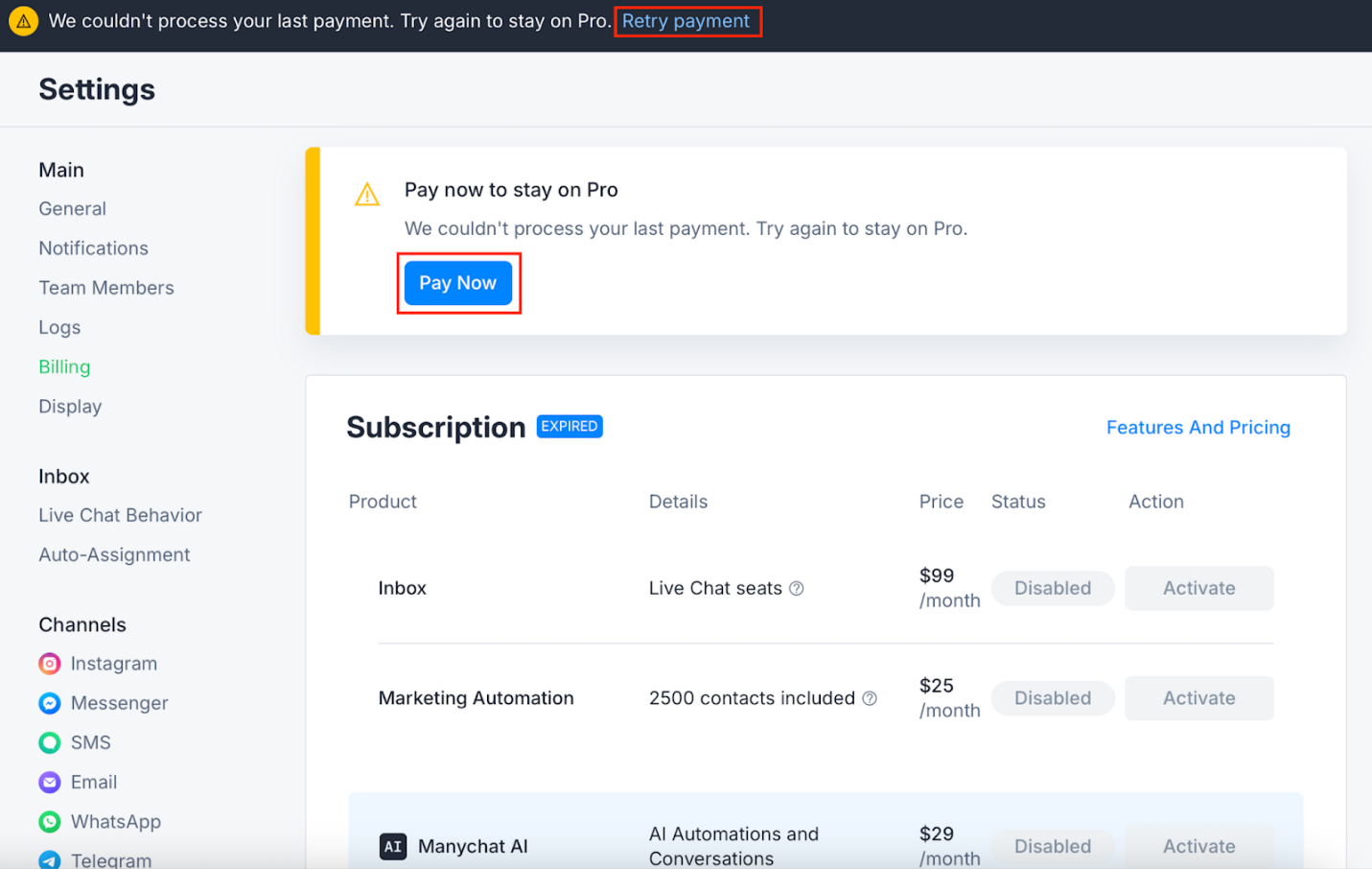This screenshot has width=1372, height=869.
Task: Select Live Chat Behavior in sidebar
Action: (121, 515)
